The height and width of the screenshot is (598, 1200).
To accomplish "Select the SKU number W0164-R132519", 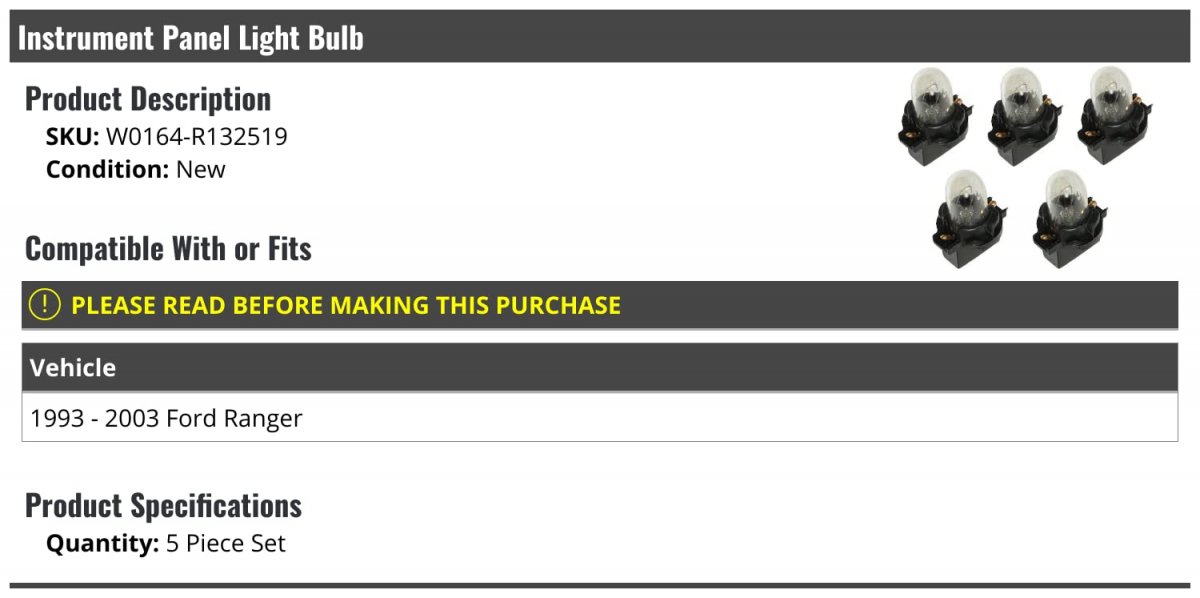I will point(197,137).
